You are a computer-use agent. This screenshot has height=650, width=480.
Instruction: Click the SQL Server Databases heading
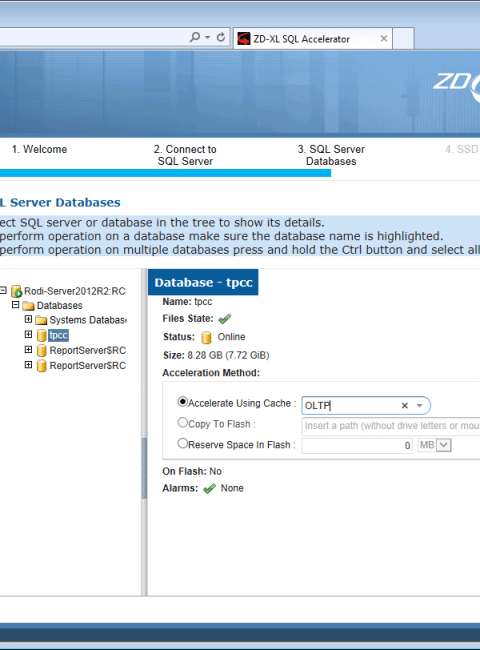[x=60, y=202]
